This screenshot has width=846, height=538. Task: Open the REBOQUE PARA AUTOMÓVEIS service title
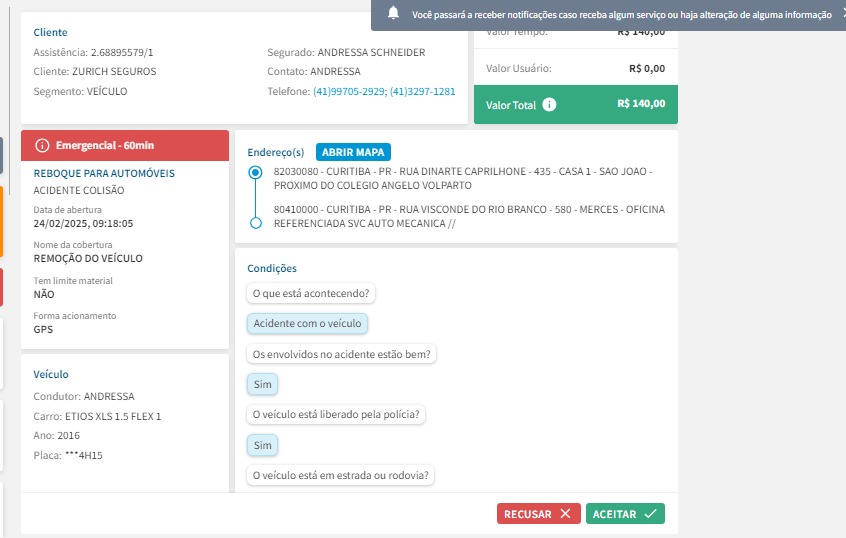(104, 173)
